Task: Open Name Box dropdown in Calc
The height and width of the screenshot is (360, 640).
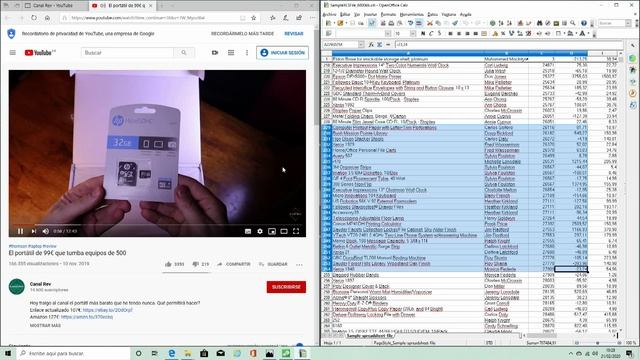Action: [361, 44]
